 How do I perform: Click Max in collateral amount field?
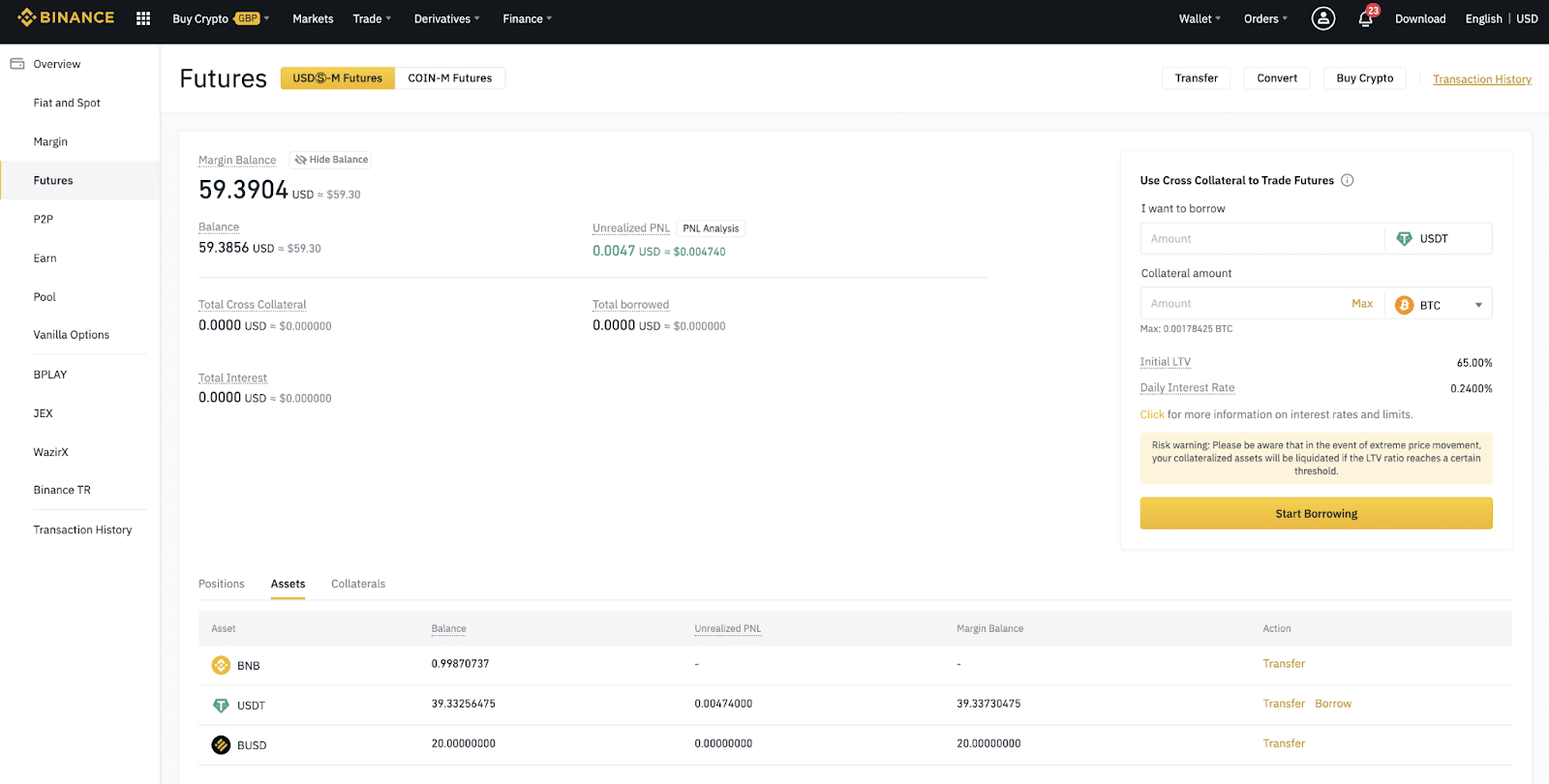click(x=1362, y=304)
